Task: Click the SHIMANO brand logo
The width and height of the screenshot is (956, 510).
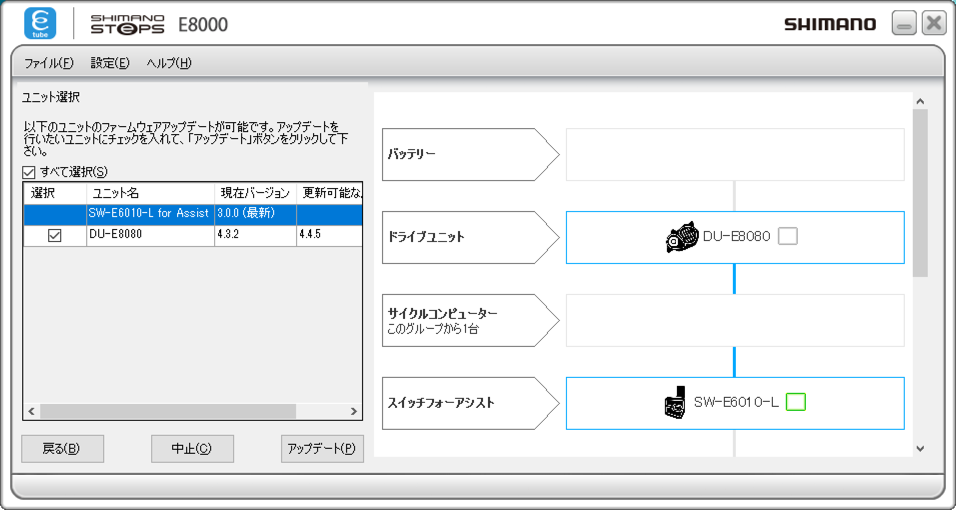Action: [829, 24]
